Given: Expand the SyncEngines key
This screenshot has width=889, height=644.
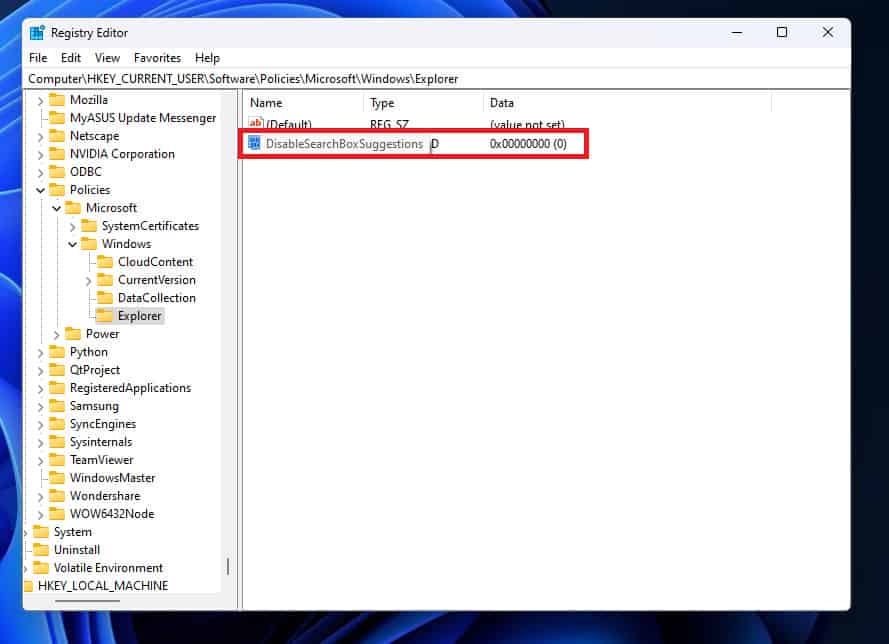Looking at the screenshot, I should point(40,425).
